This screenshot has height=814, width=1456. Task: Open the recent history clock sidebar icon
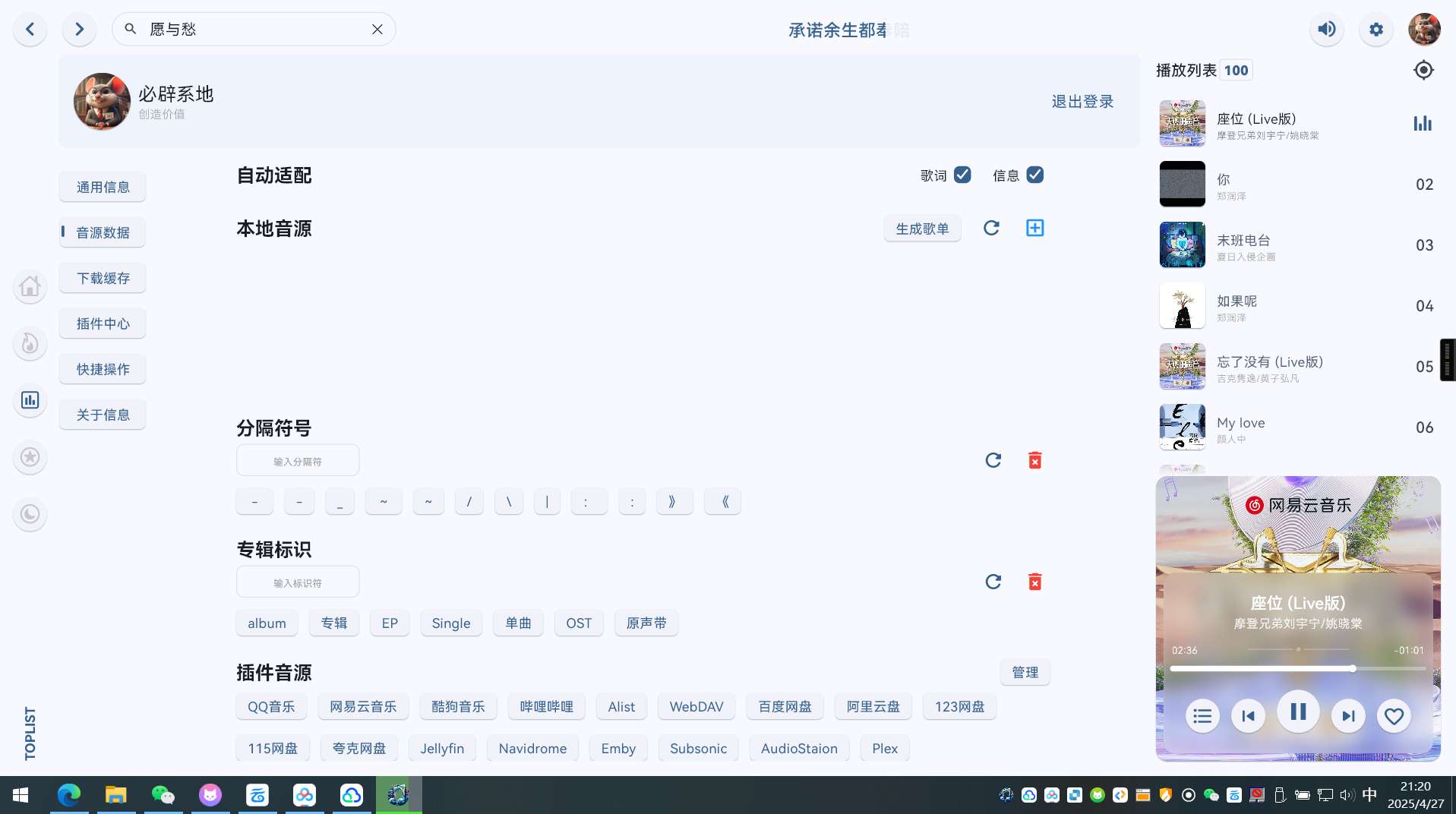point(30,514)
